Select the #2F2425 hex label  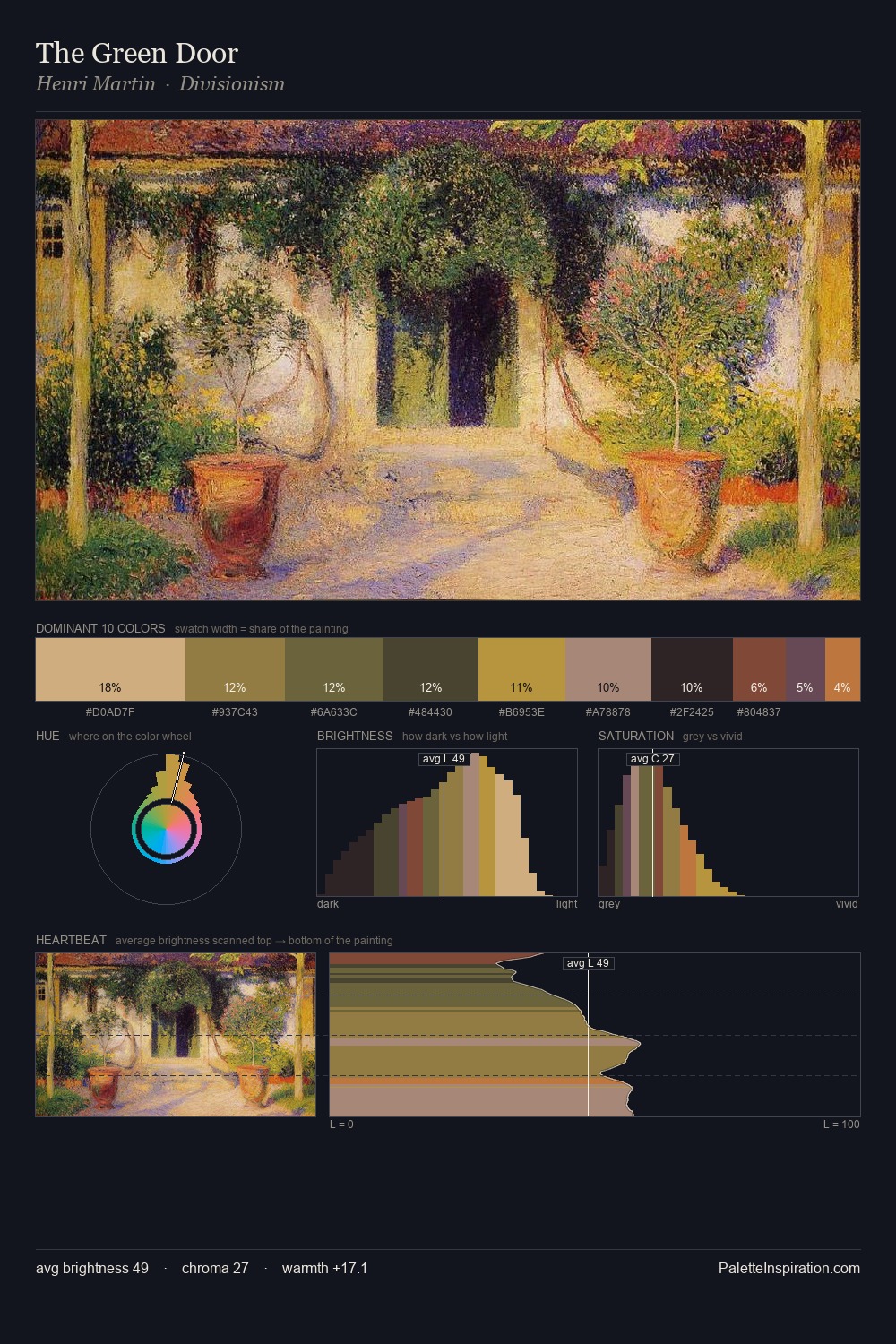click(x=692, y=712)
